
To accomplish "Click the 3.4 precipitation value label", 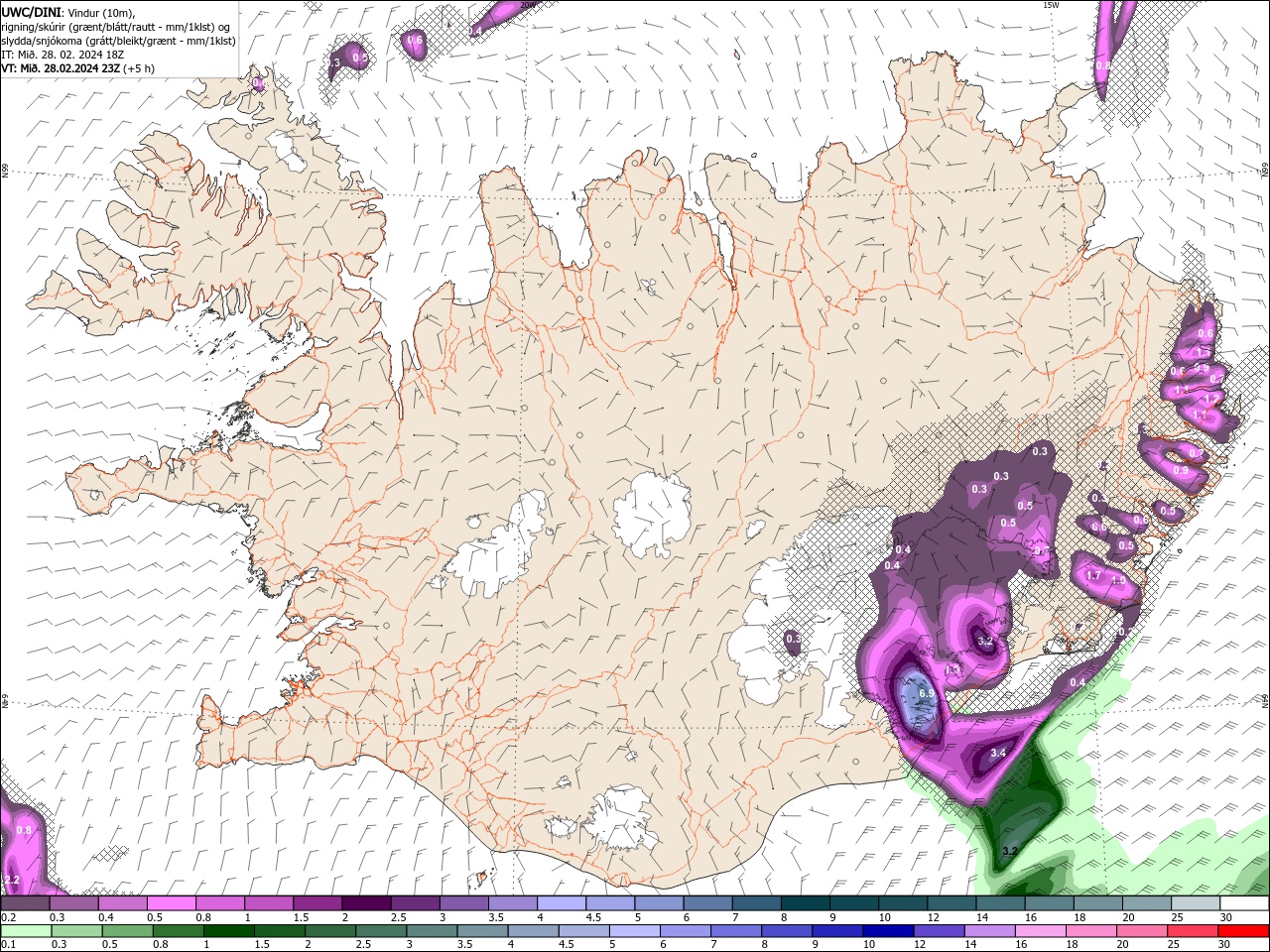I will [998, 753].
